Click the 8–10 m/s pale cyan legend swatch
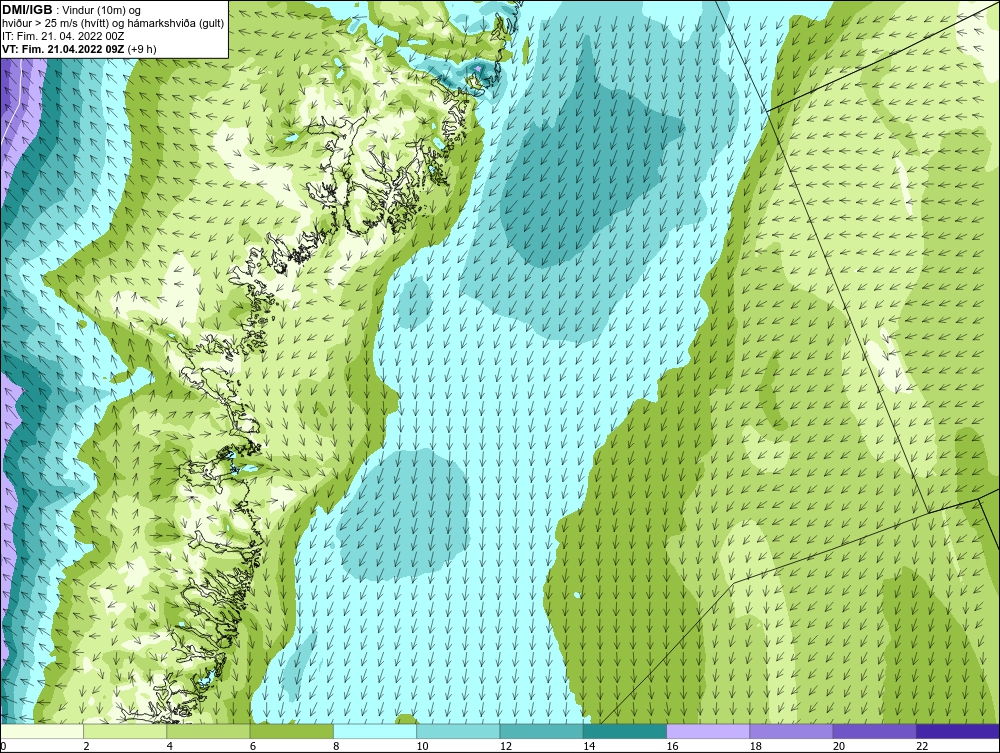The image size is (1000, 753). (x=375, y=731)
